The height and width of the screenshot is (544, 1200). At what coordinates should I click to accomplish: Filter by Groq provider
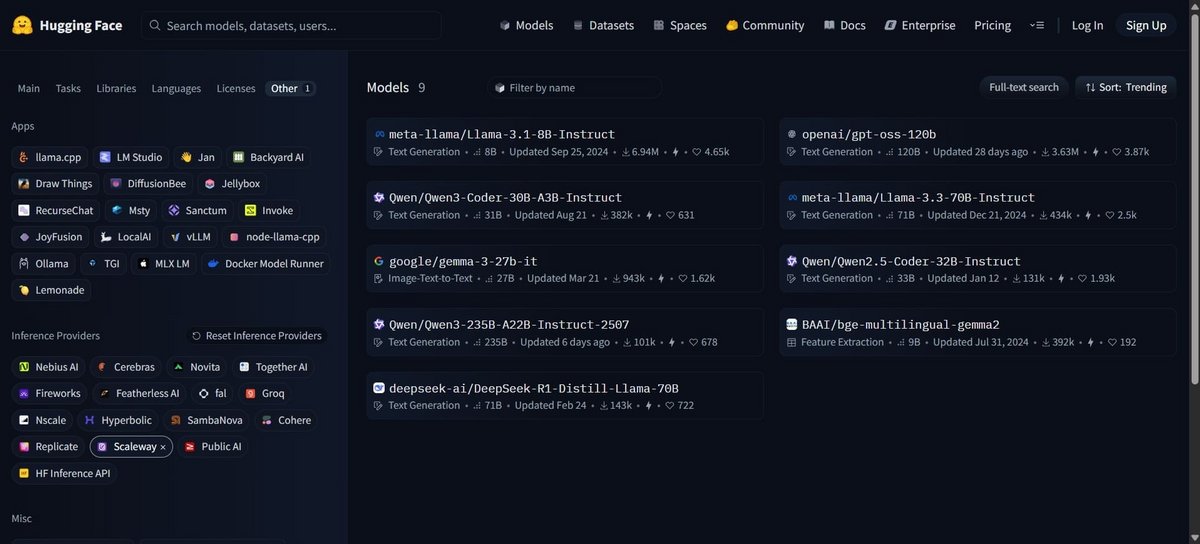(x=265, y=394)
